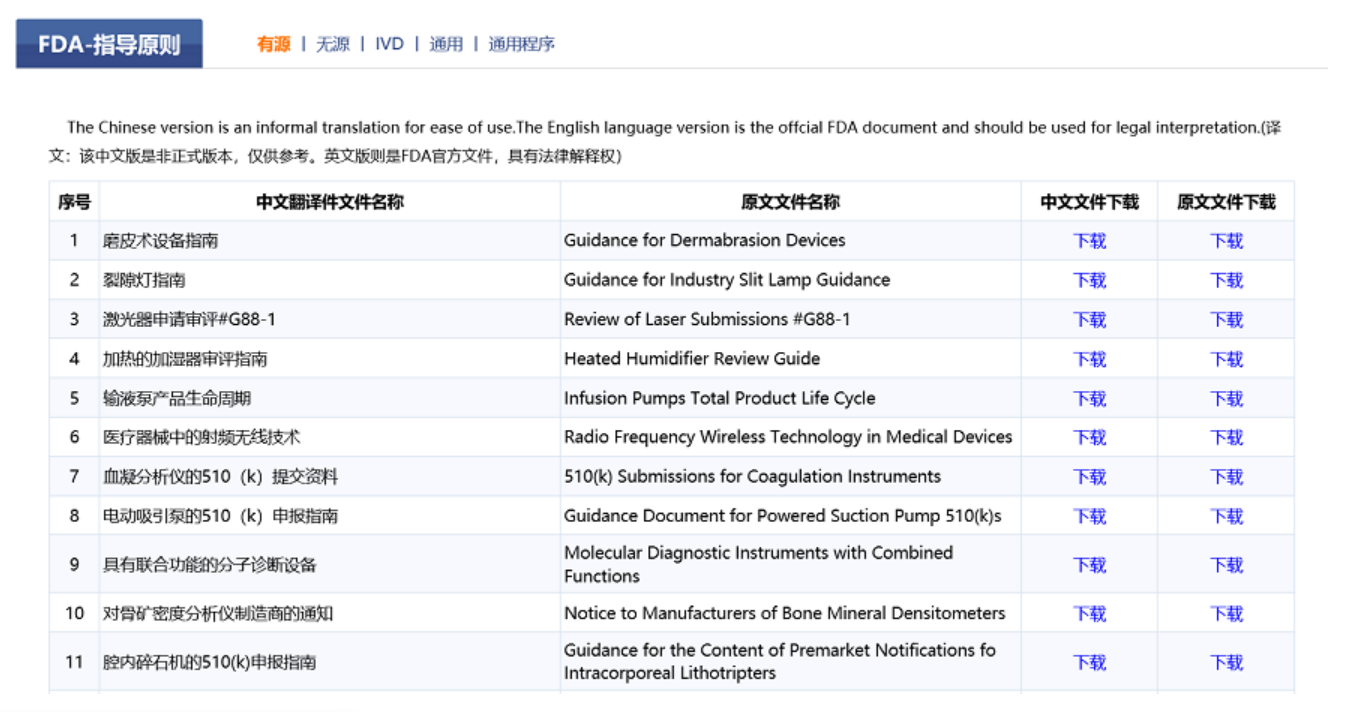Download original Coagulation Instruments 510(k) file
The width and height of the screenshot is (1355, 712).
pos(1226,477)
